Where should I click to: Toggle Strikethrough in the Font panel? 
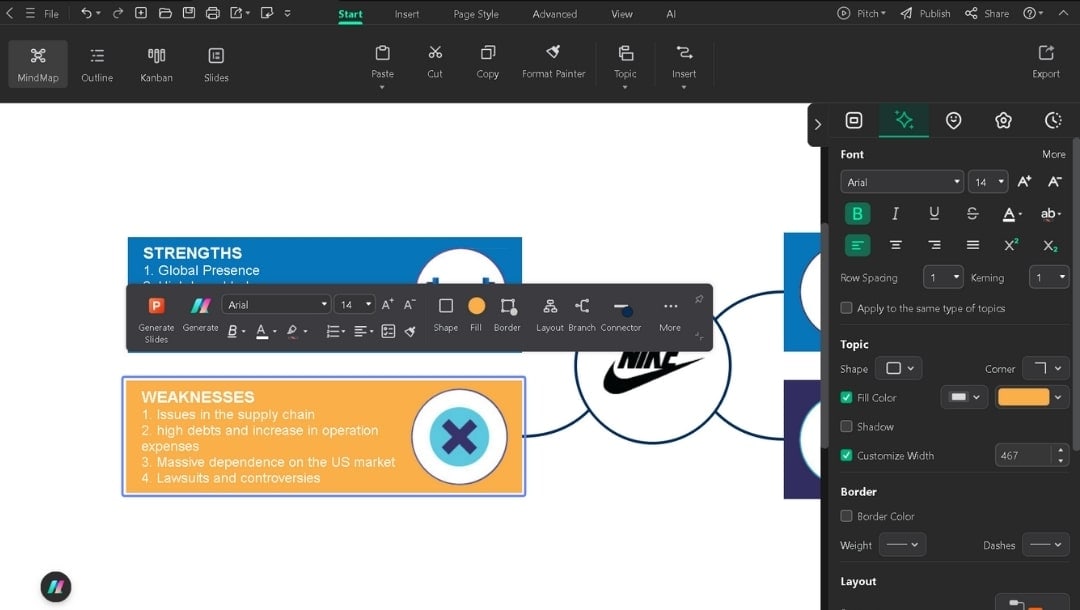point(972,214)
